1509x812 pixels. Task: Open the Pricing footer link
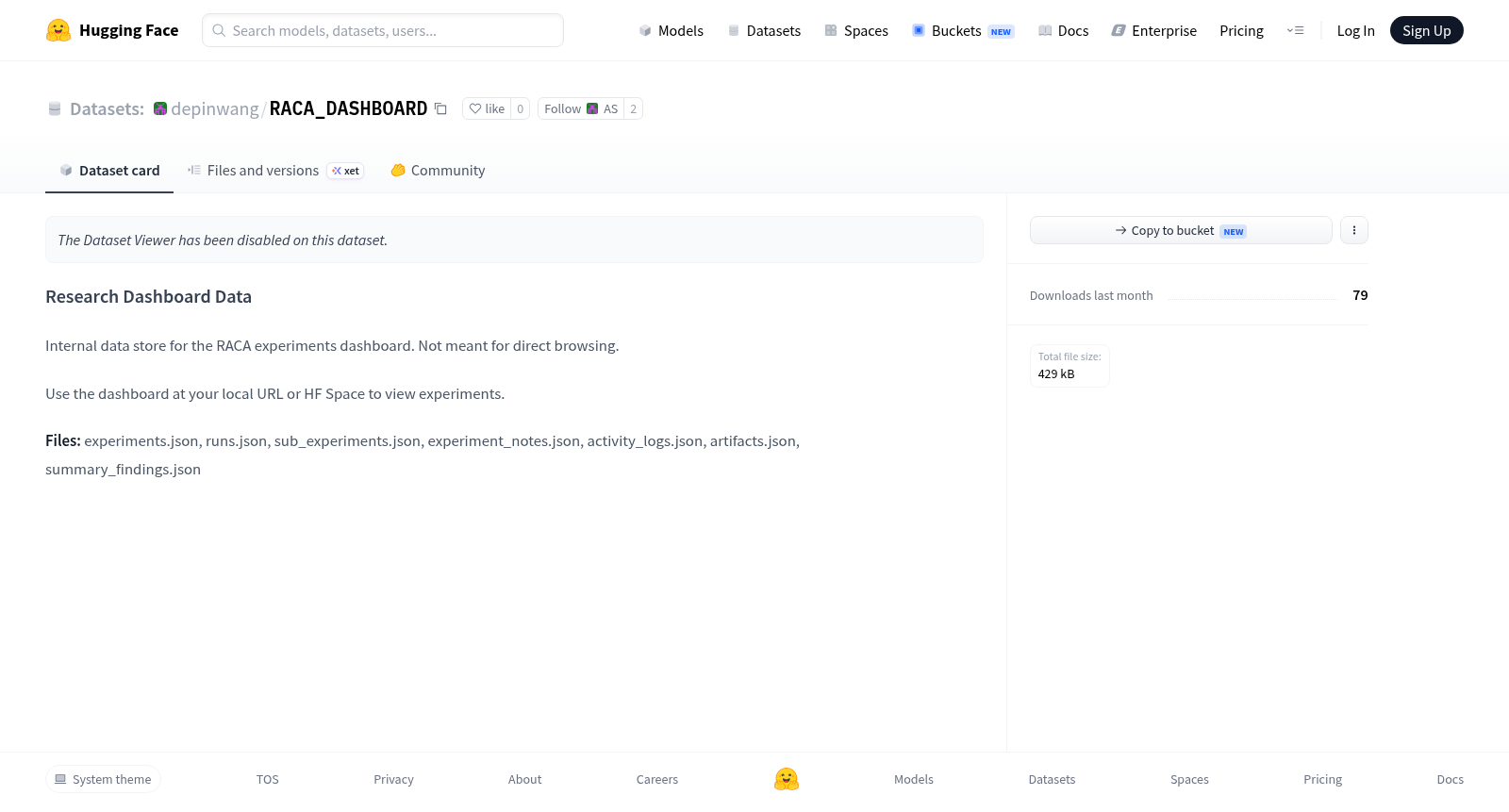1322,779
